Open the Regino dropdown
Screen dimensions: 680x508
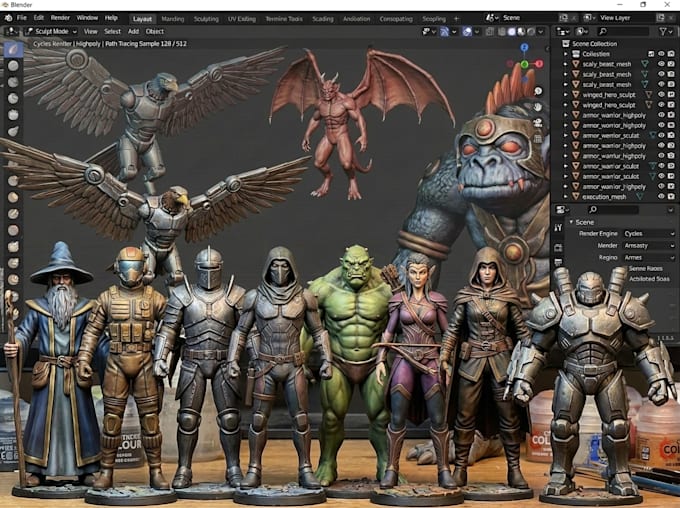pyautogui.click(x=649, y=257)
